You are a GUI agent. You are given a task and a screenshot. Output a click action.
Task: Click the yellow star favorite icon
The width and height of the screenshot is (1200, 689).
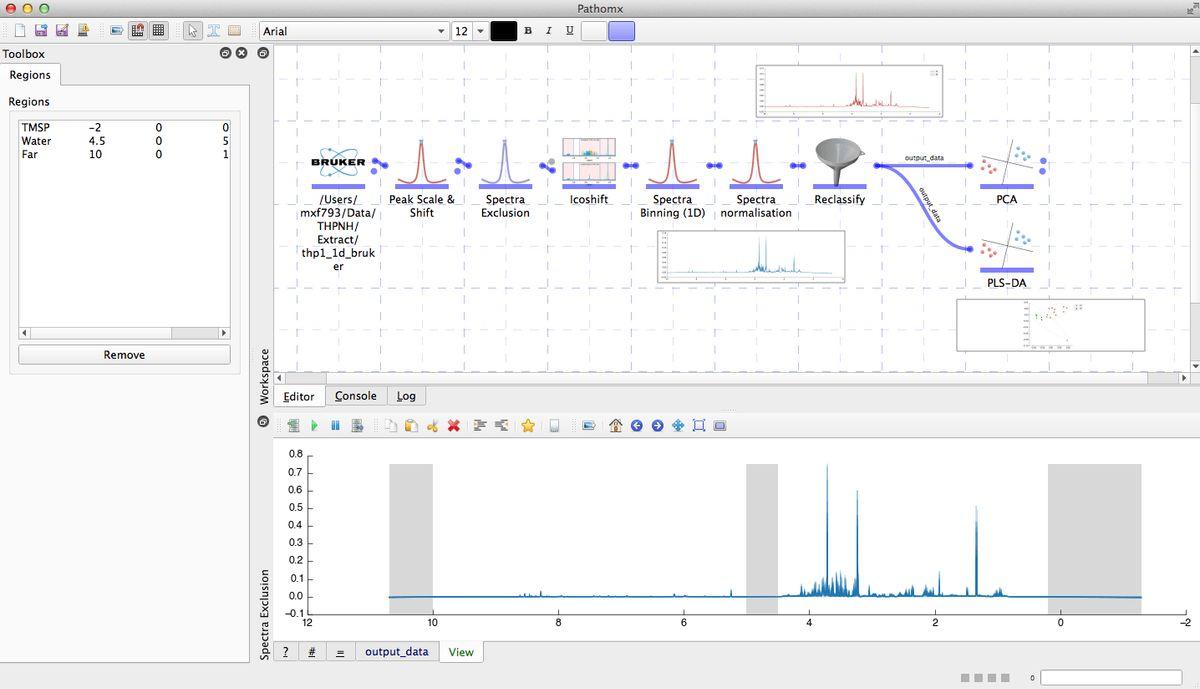click(x=528, y=426)
